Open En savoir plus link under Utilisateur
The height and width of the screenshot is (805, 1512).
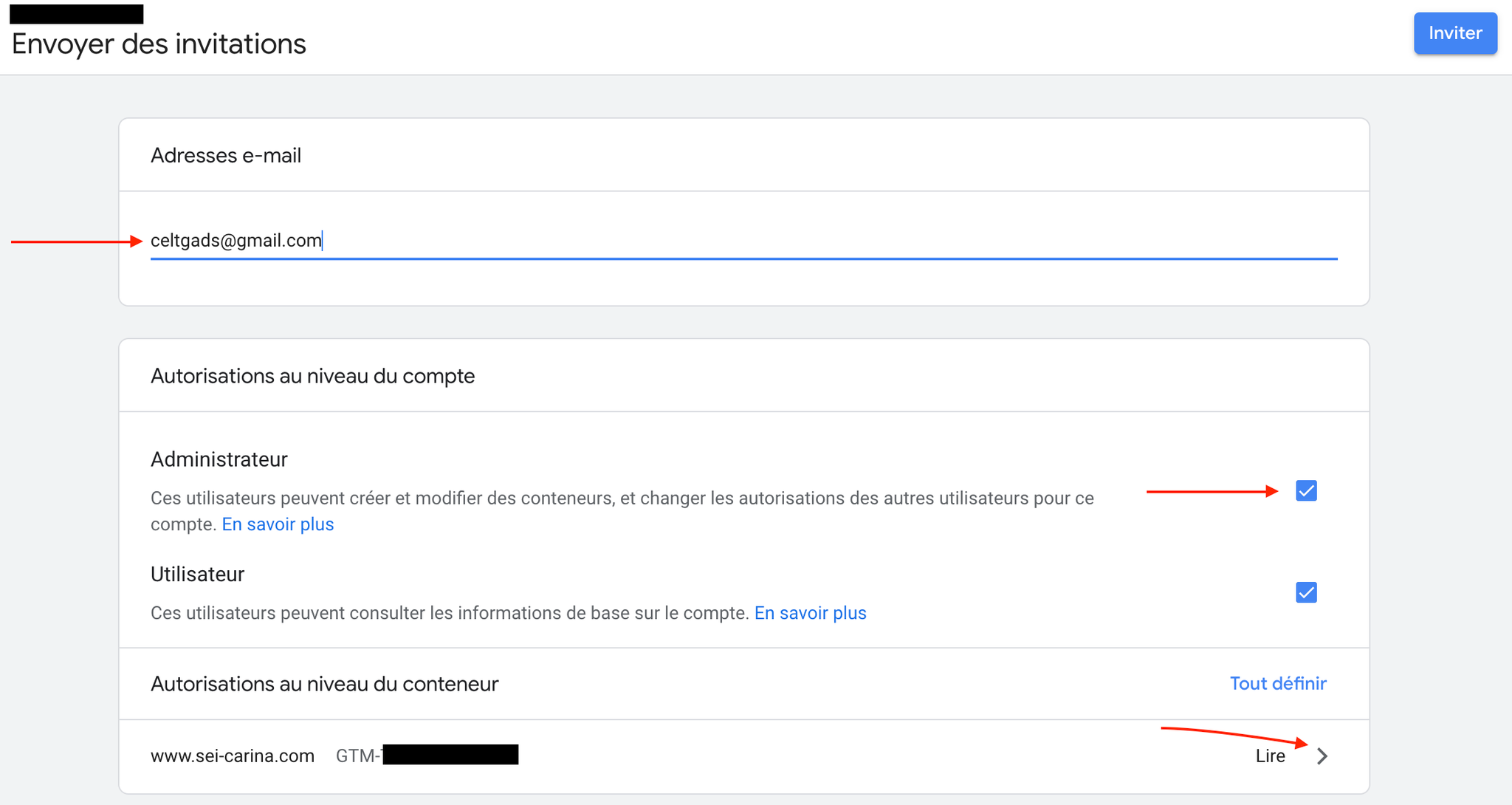tap(810, 613)
